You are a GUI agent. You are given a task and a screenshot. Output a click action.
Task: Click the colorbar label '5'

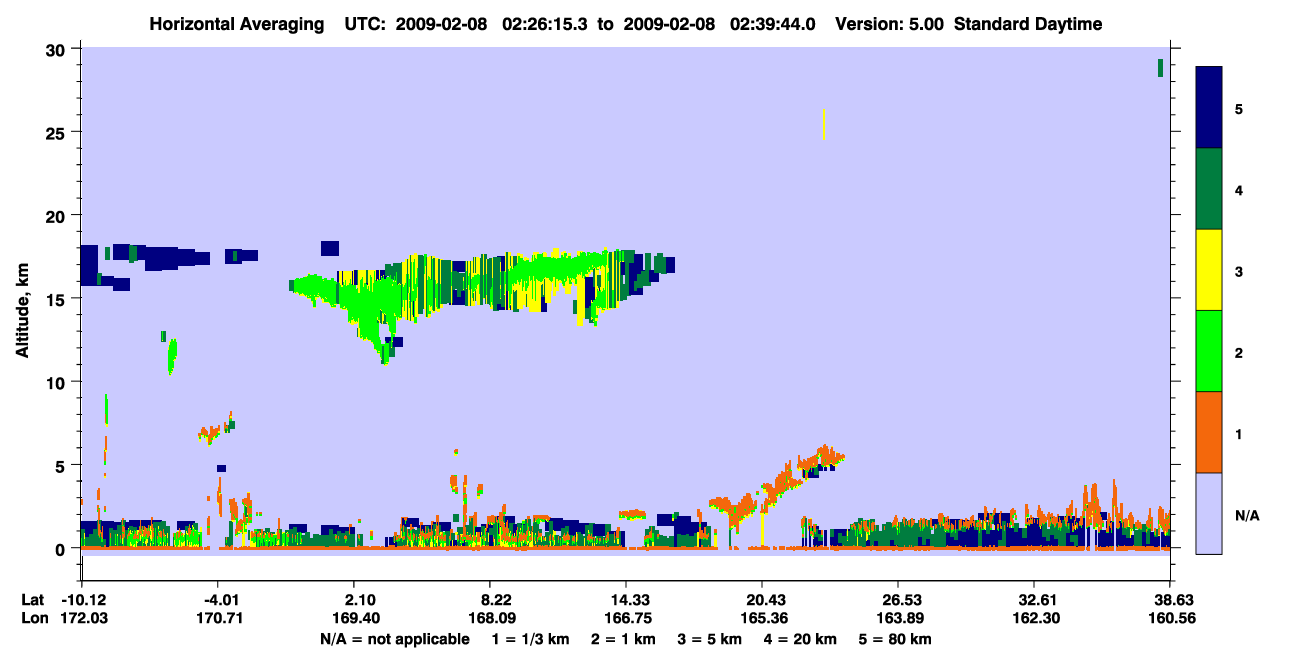[x=1238, y=108]
